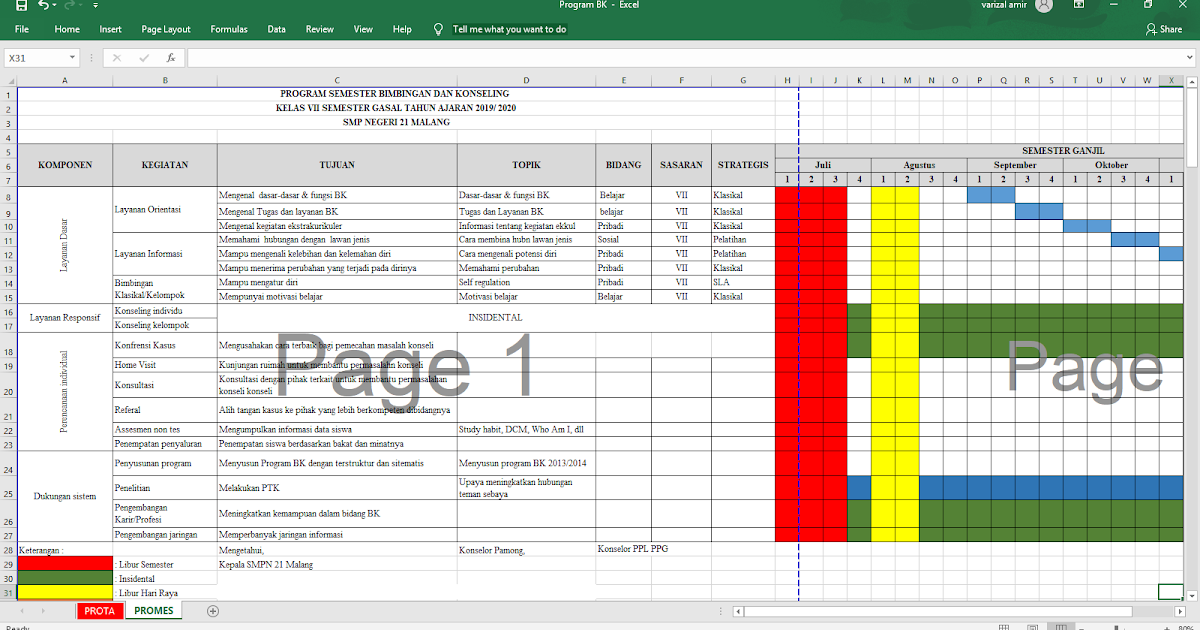Select the STRATEGIS header cell

743,165
